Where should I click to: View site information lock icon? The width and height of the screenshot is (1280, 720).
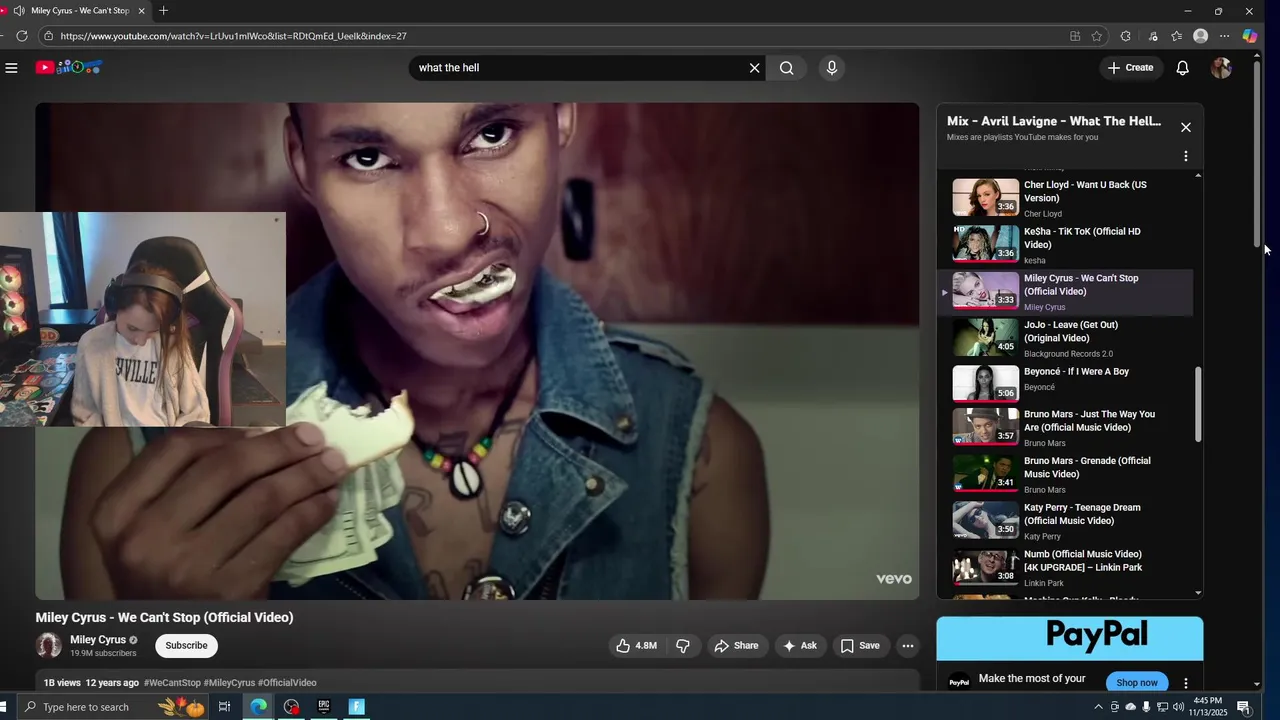48,36
